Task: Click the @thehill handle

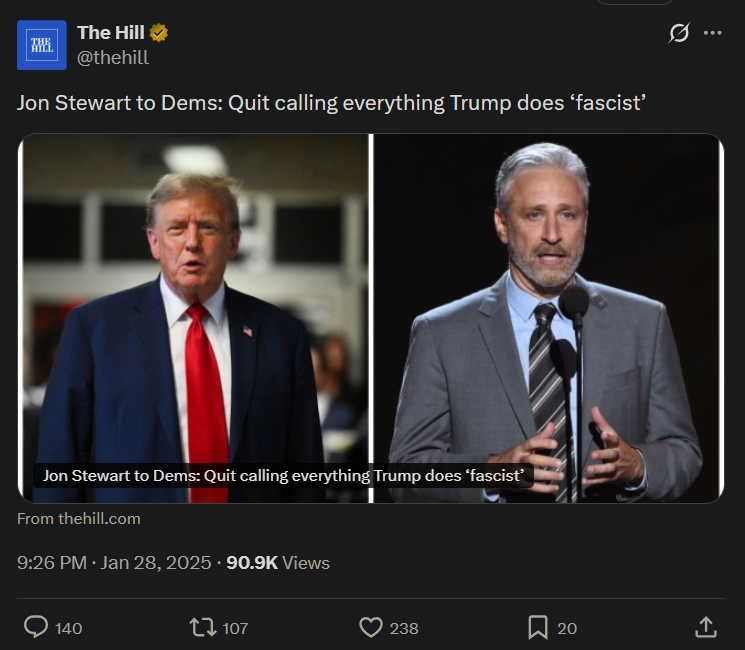Action: click(x=113, y=57)
